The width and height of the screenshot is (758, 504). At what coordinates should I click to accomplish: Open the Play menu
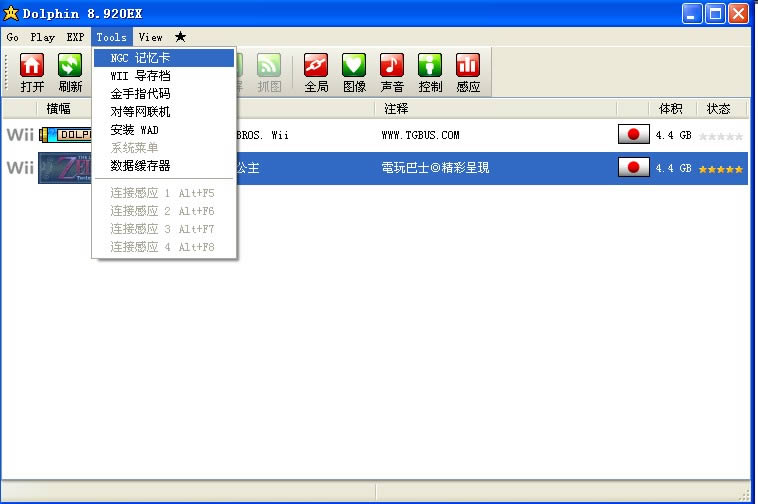click(43, 37)
